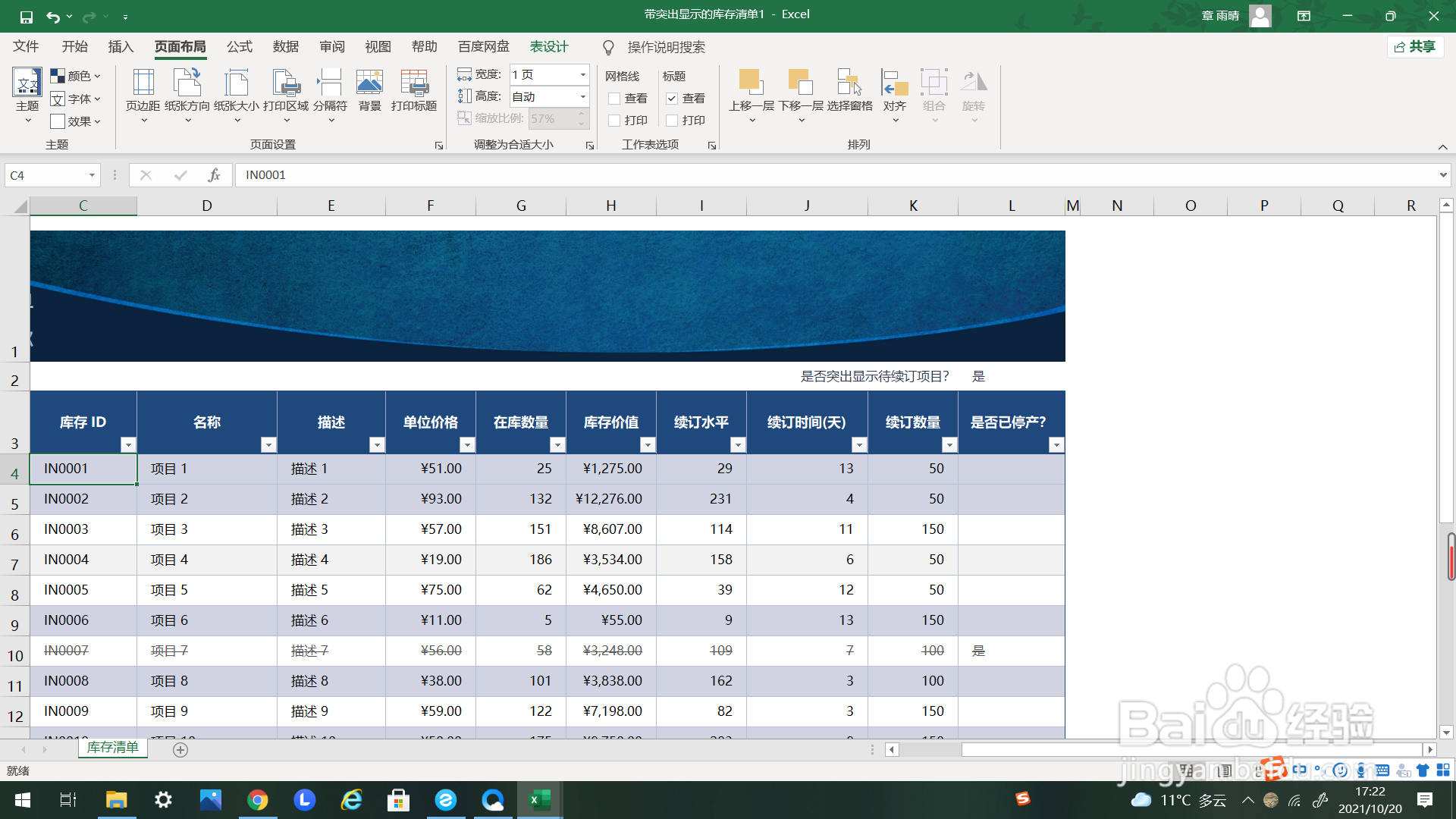Viewport: 1456px width, 819px height.
Task: Click 上移一层 bring forward icon
Action: [x=751, y=82]
